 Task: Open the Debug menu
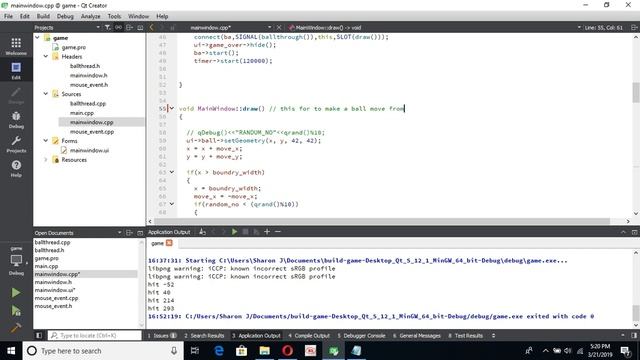click(65, 16)
